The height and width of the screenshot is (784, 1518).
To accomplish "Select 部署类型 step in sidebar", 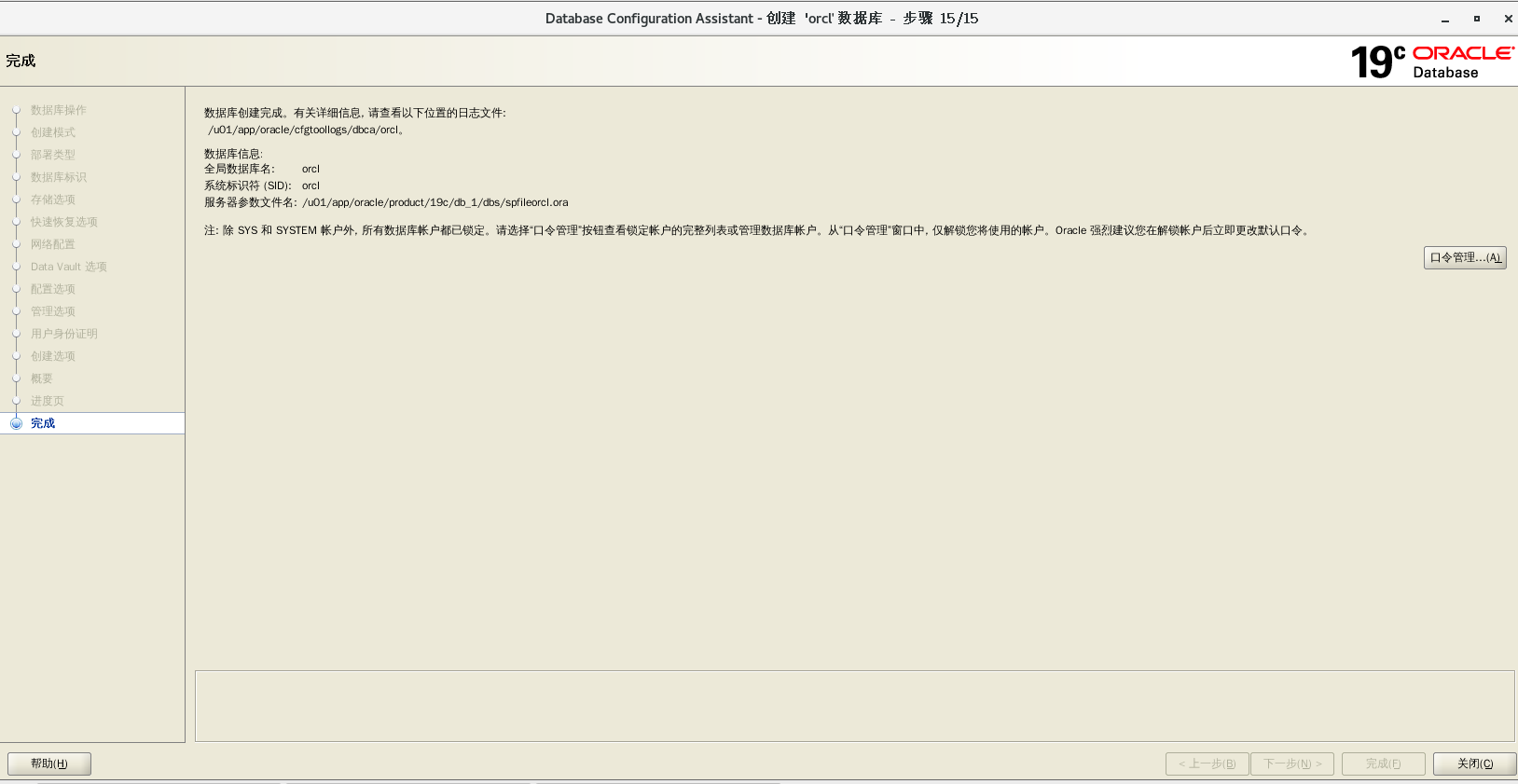I will point(52,155).
